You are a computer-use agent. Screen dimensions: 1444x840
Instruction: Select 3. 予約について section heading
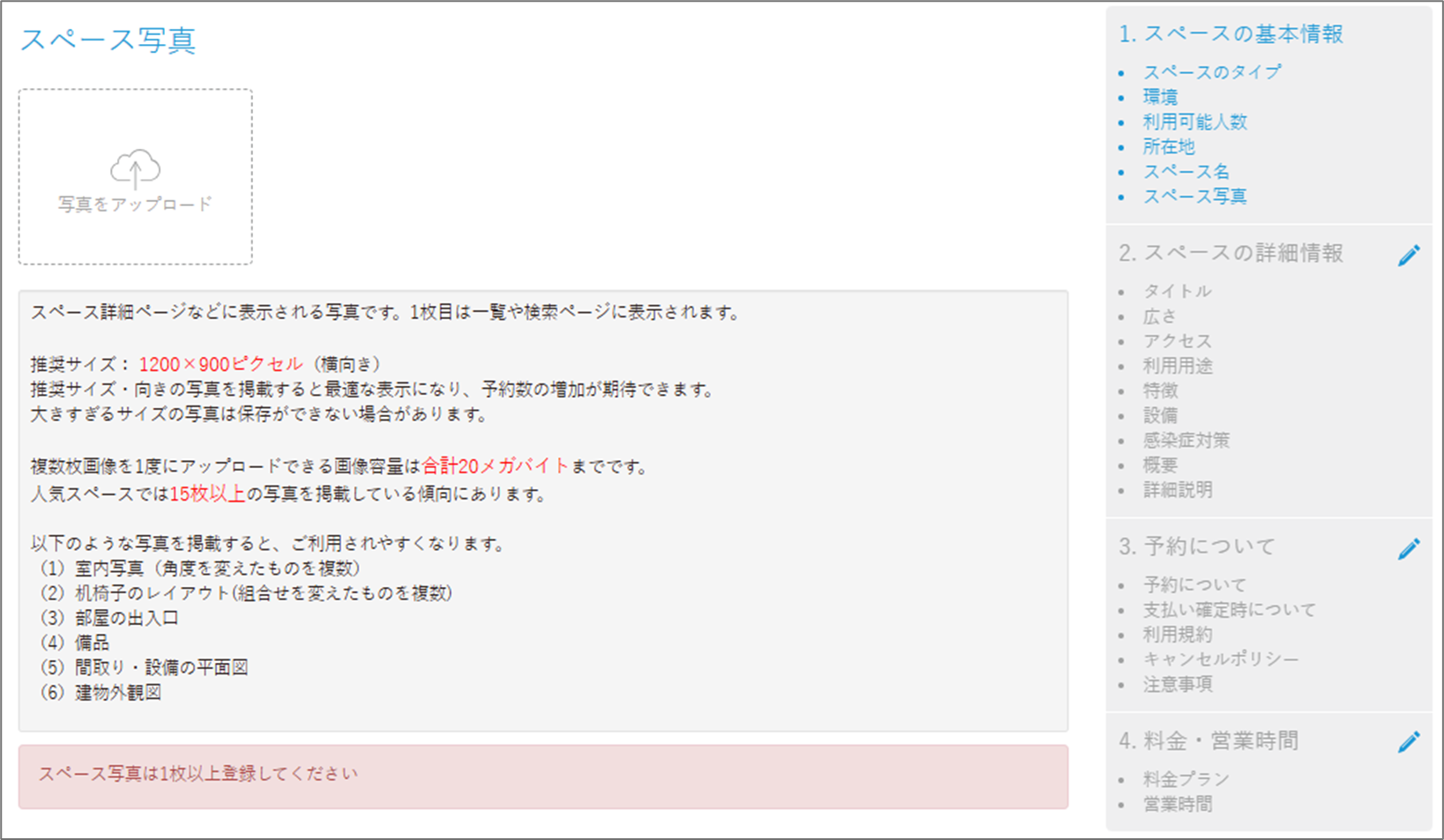(1196, 546)
